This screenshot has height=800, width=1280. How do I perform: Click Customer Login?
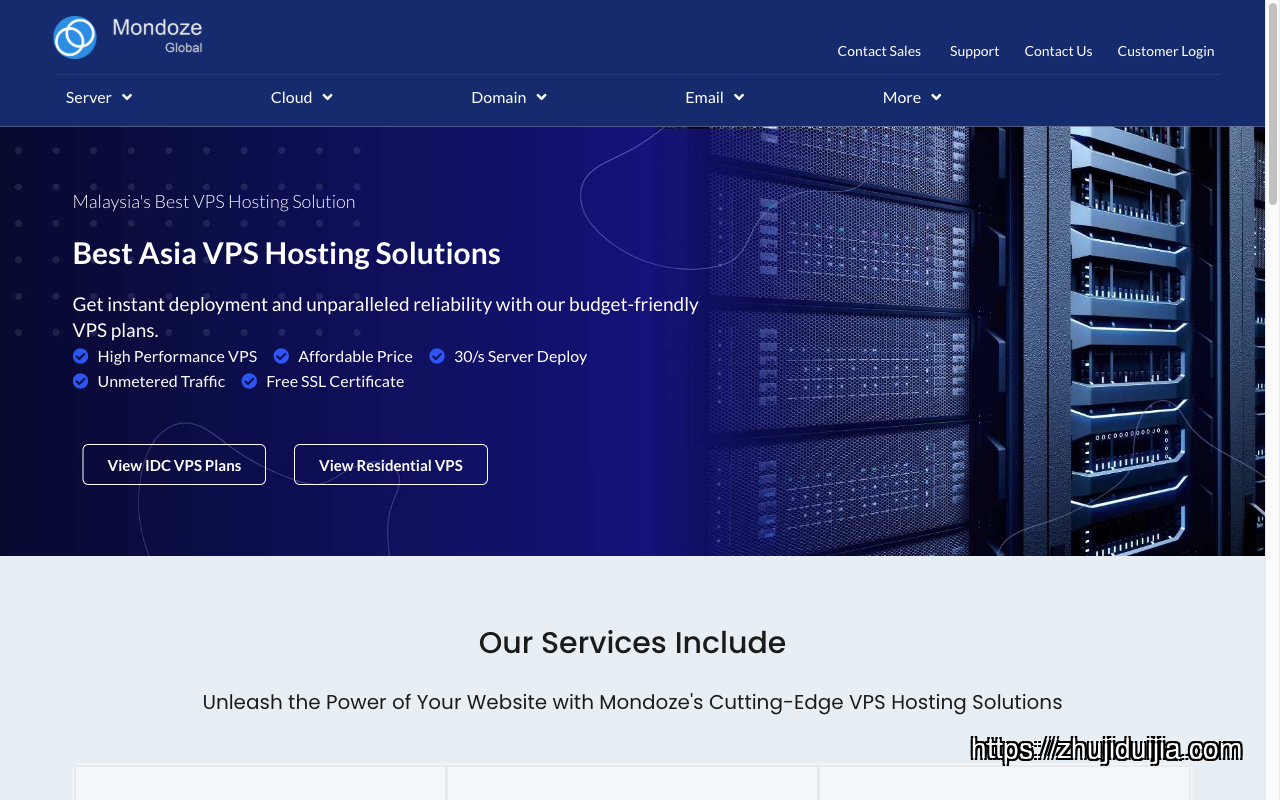click(x=1166, y=51)
